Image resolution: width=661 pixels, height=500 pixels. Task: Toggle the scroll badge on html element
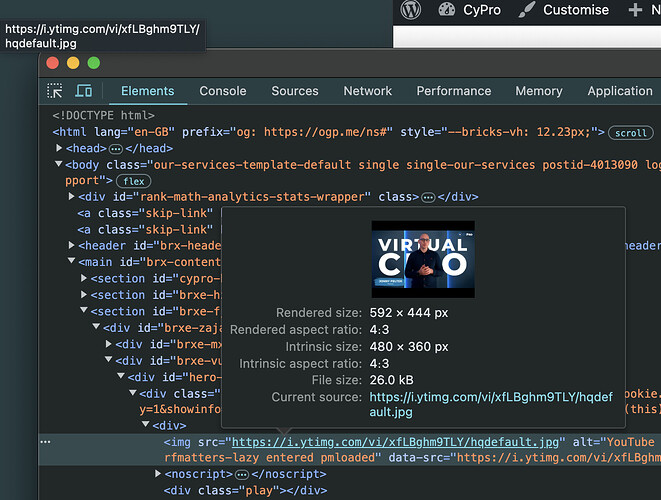click(x=631, y=132)
